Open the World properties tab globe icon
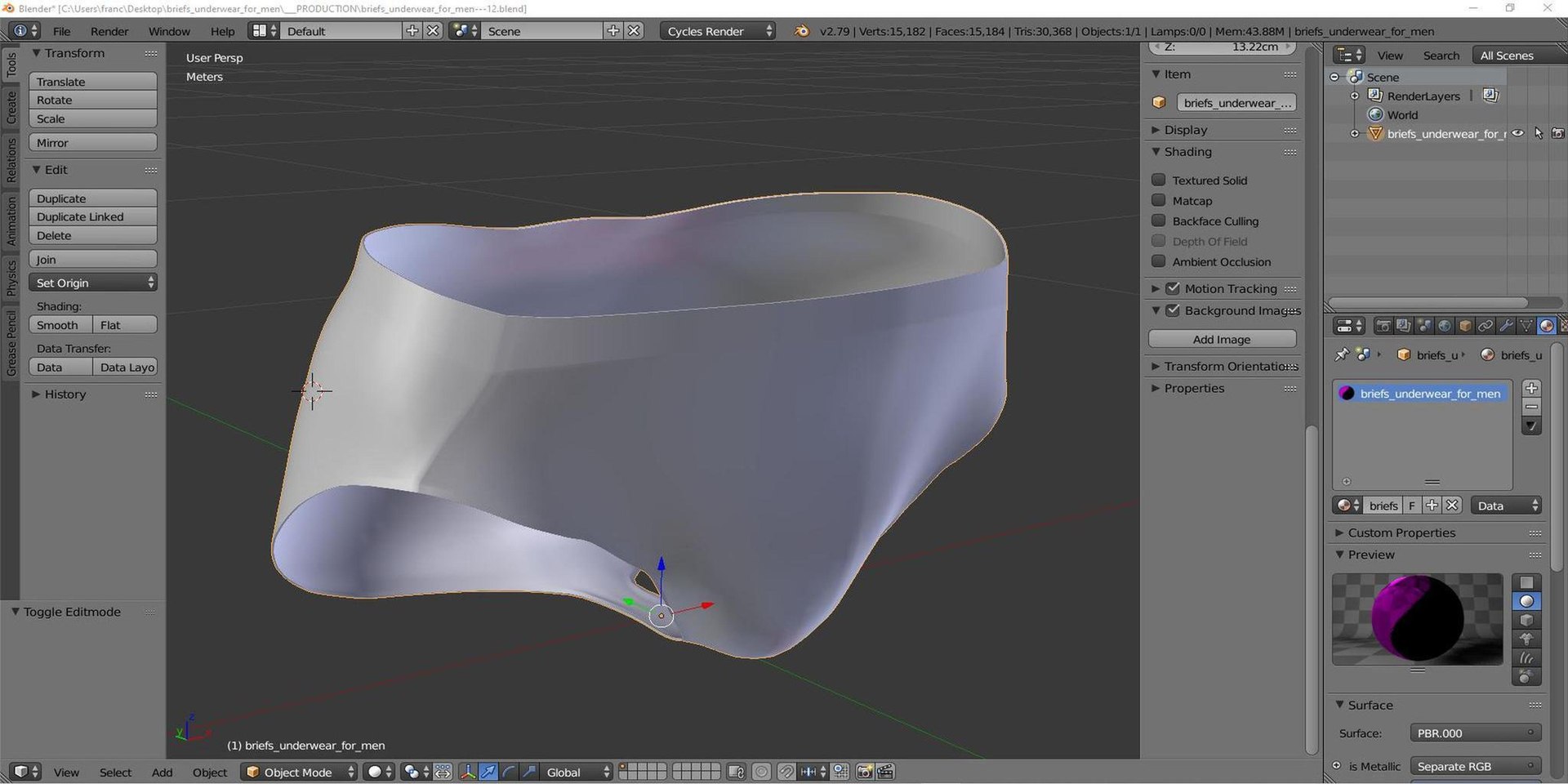1568x784 pixels. (x=1445, y=326)
